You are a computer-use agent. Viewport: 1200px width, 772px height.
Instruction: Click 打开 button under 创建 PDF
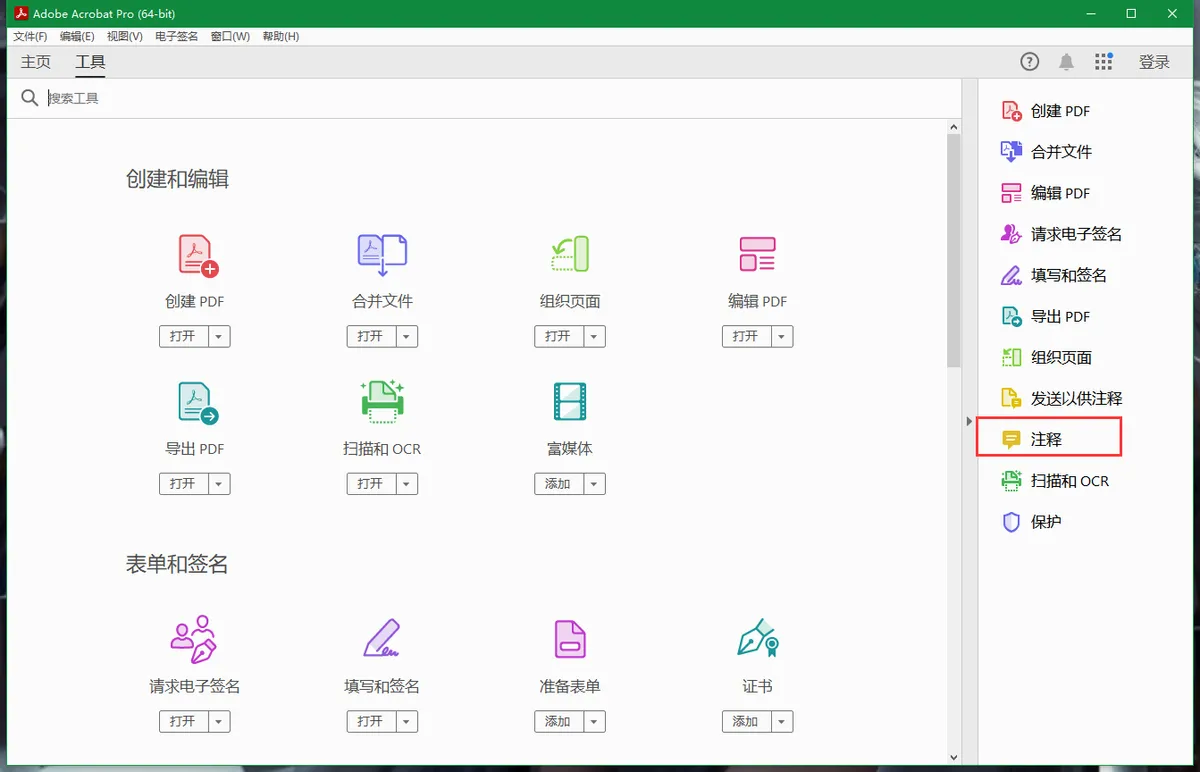point(183,336)
